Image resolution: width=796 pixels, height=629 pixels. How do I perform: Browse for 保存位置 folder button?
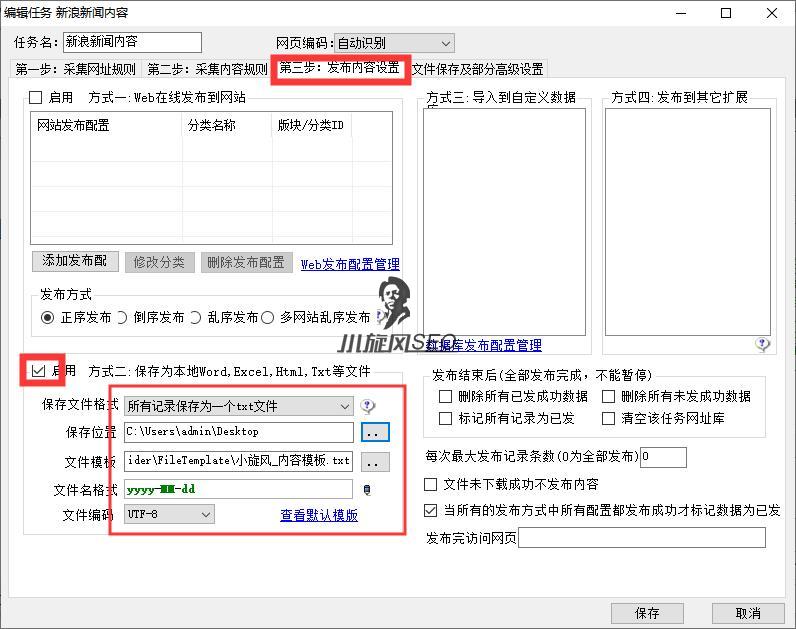tap(375, 432)
